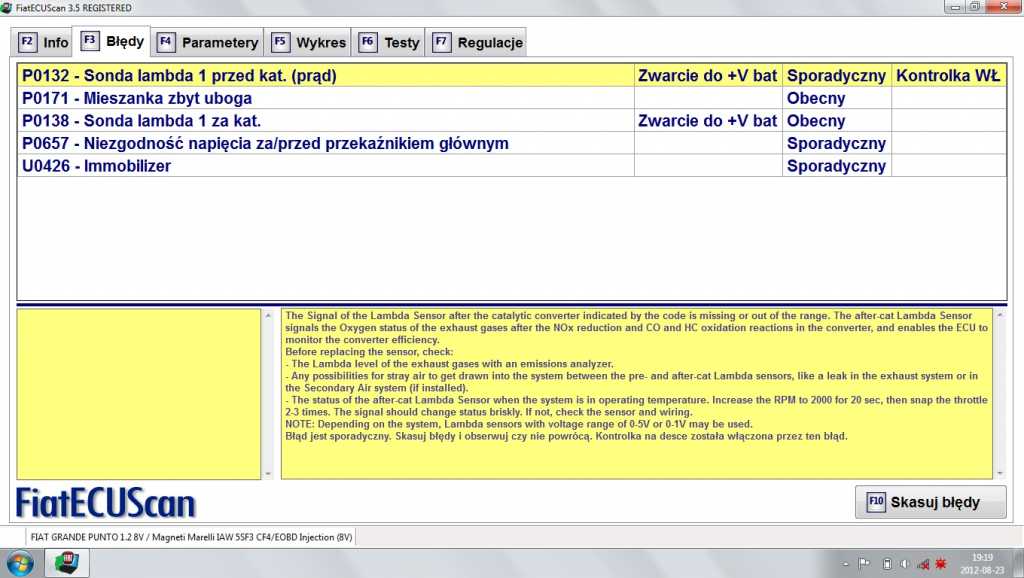Open the F6 Testy tab
The height and width of the screenshot is (578, 1024).
(389, 42)
